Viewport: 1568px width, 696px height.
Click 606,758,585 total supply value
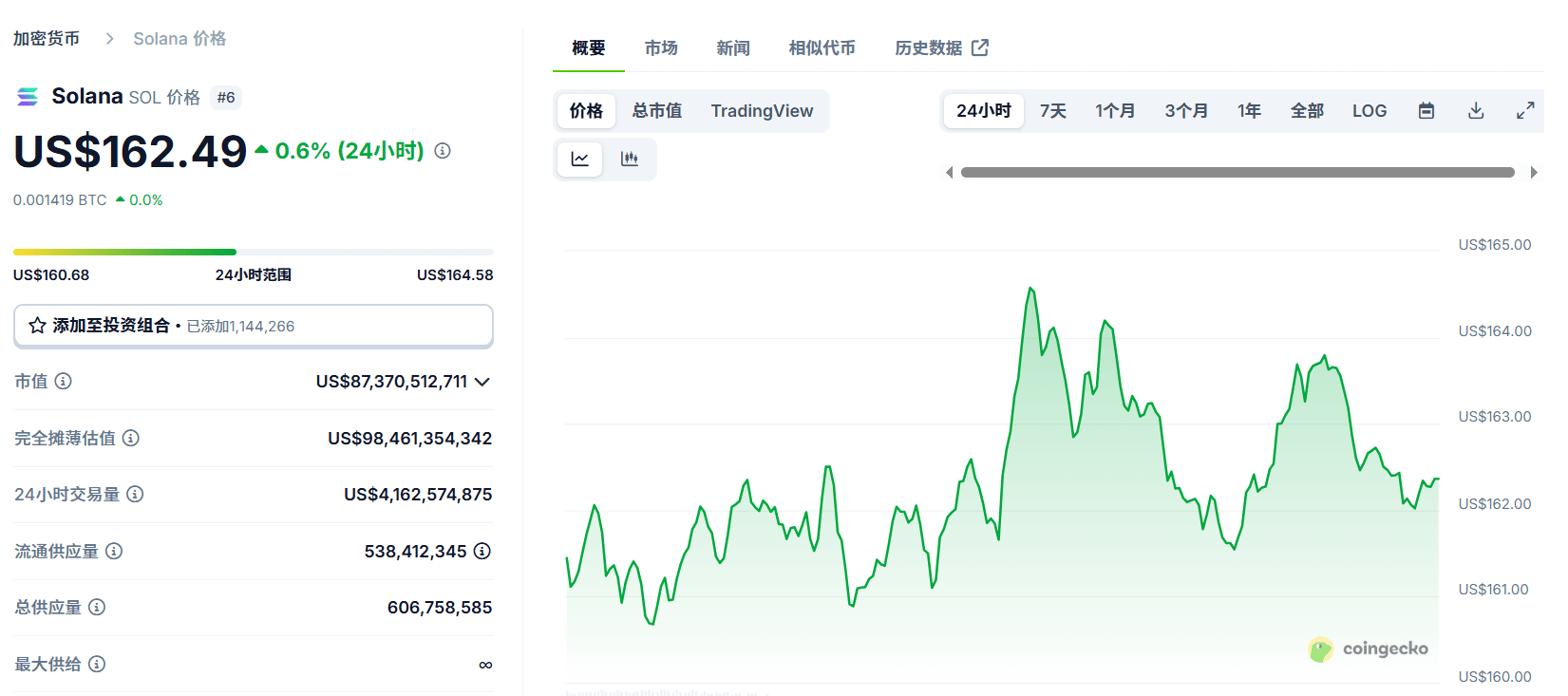coord(440,607)
